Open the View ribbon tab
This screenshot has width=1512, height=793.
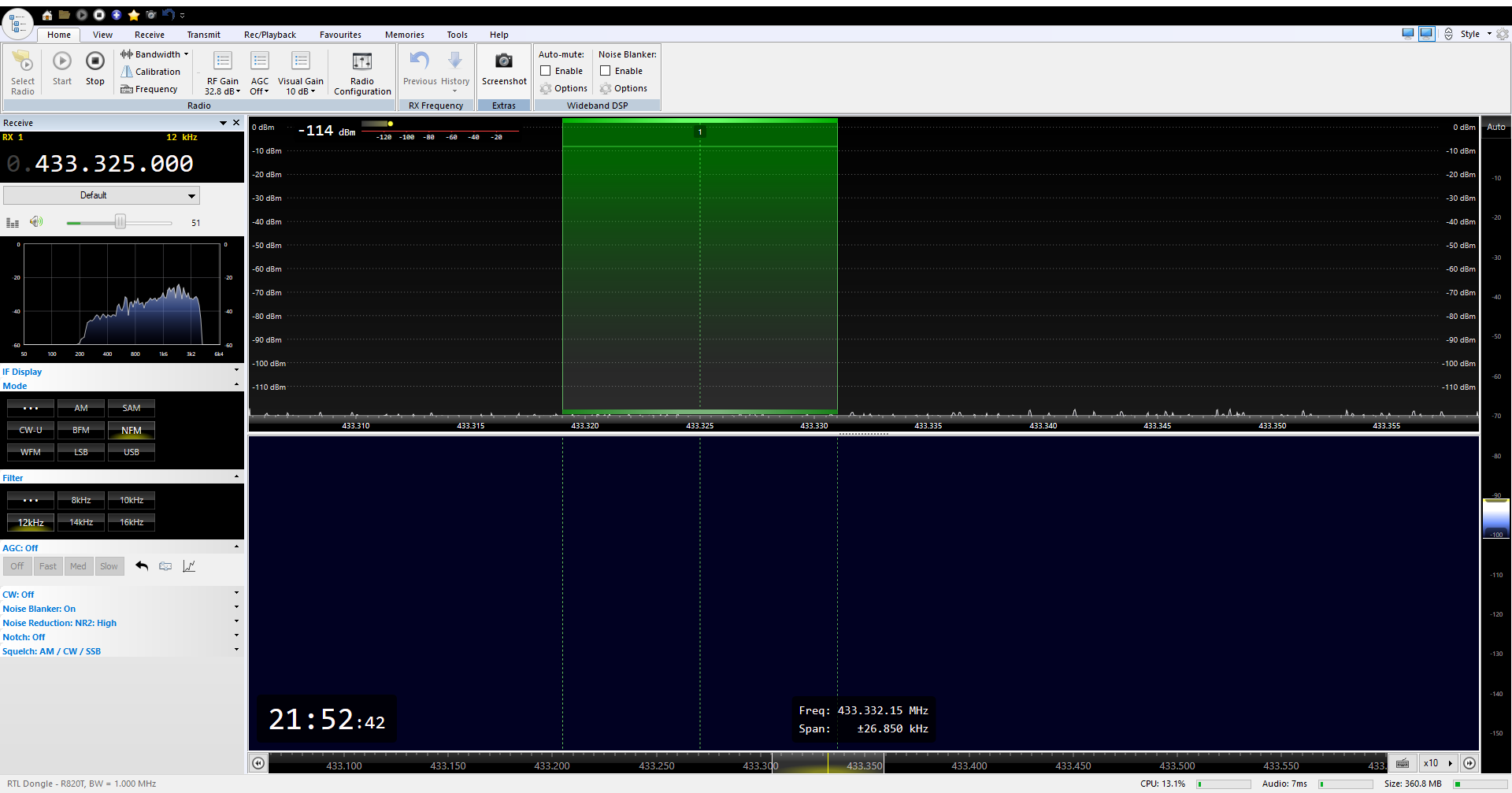click(x=102, y=35)
